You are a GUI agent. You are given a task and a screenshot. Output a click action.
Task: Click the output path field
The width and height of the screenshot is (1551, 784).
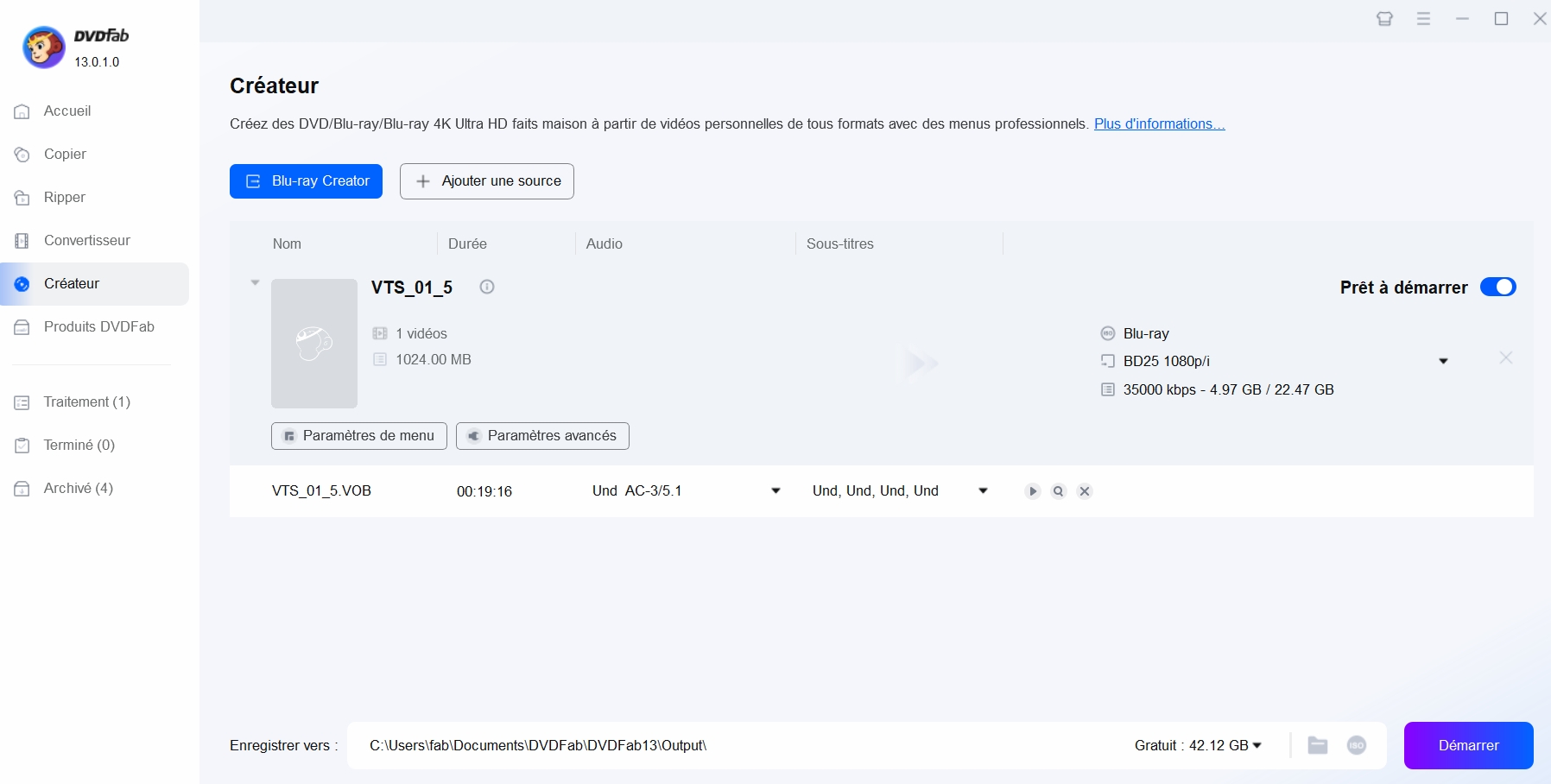click(x=734, y=746)
